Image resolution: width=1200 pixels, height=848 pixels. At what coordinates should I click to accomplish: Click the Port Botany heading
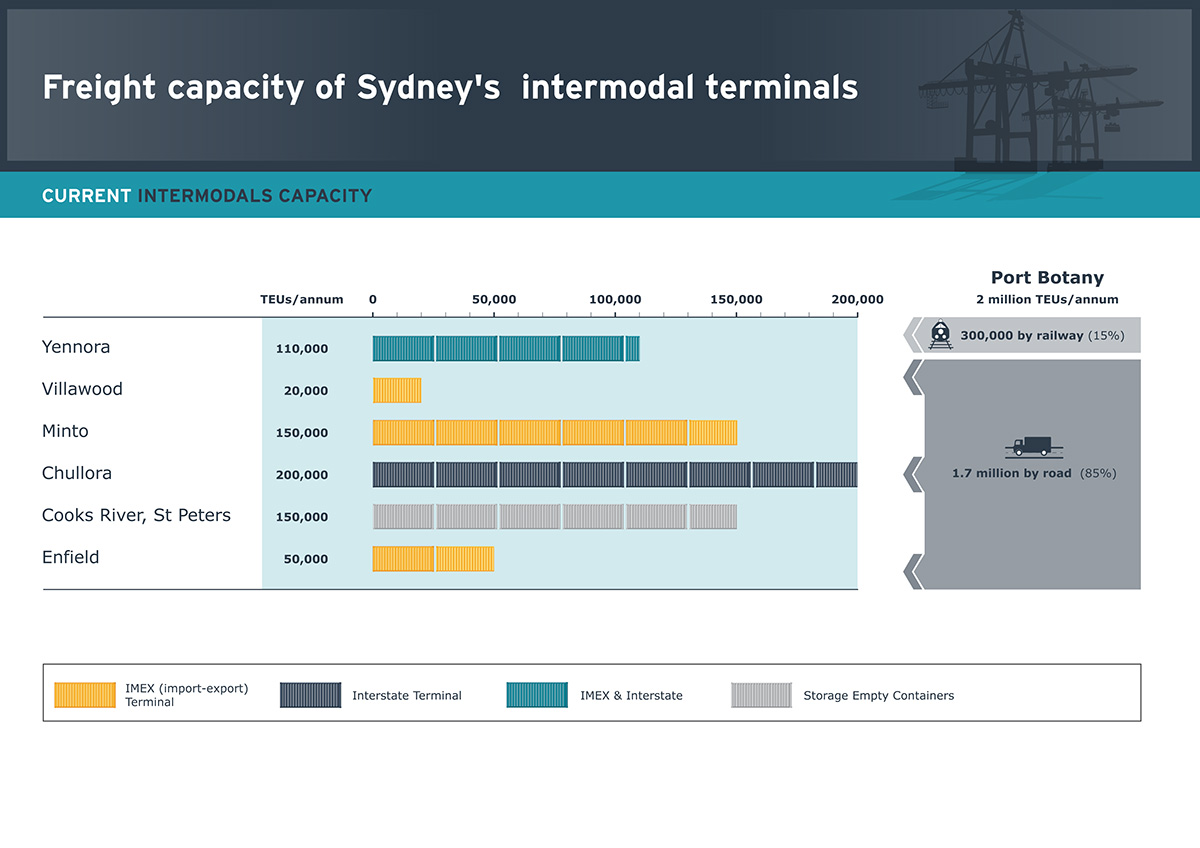(x=1047, y=278)
